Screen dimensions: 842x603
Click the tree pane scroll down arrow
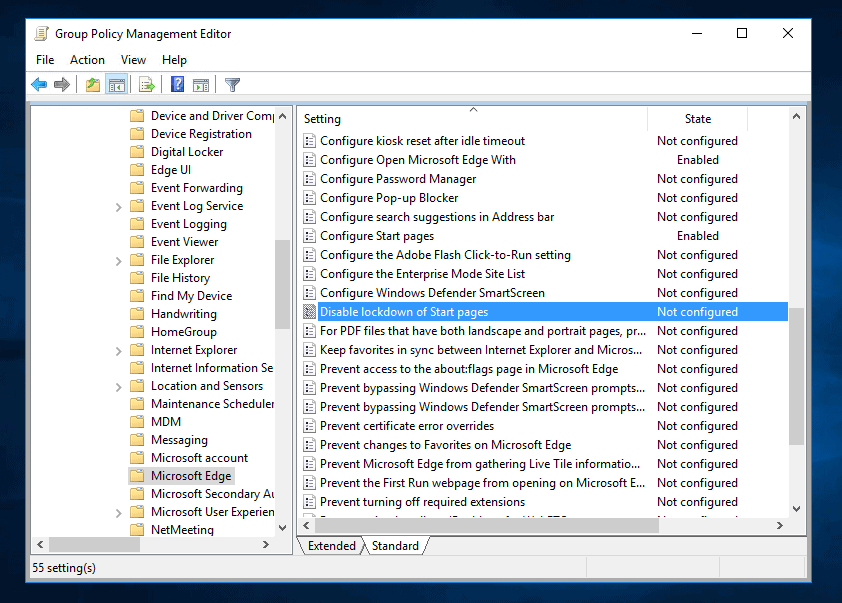pos(283,528)
